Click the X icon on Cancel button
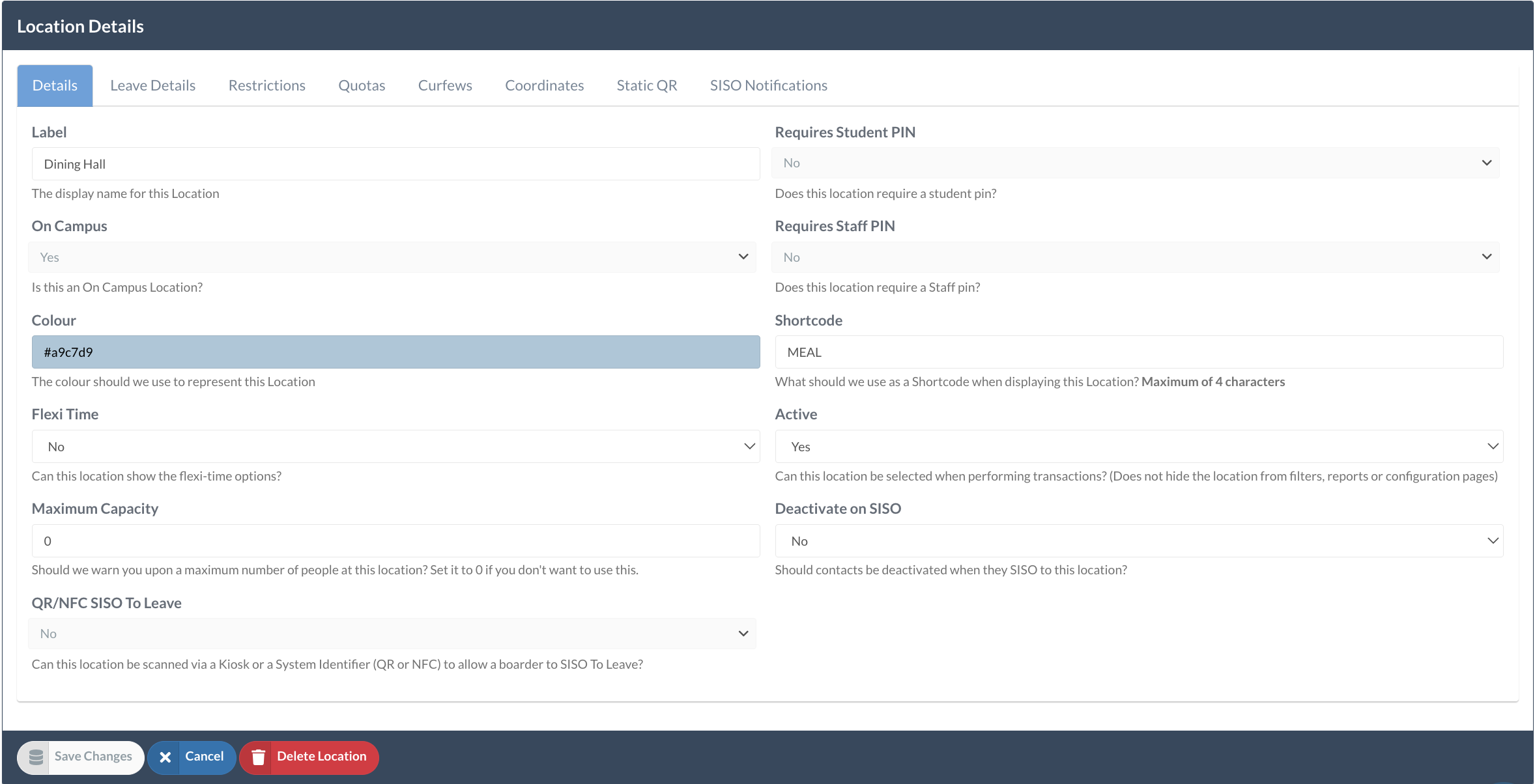1535x784 pixels. click(165, 757)
